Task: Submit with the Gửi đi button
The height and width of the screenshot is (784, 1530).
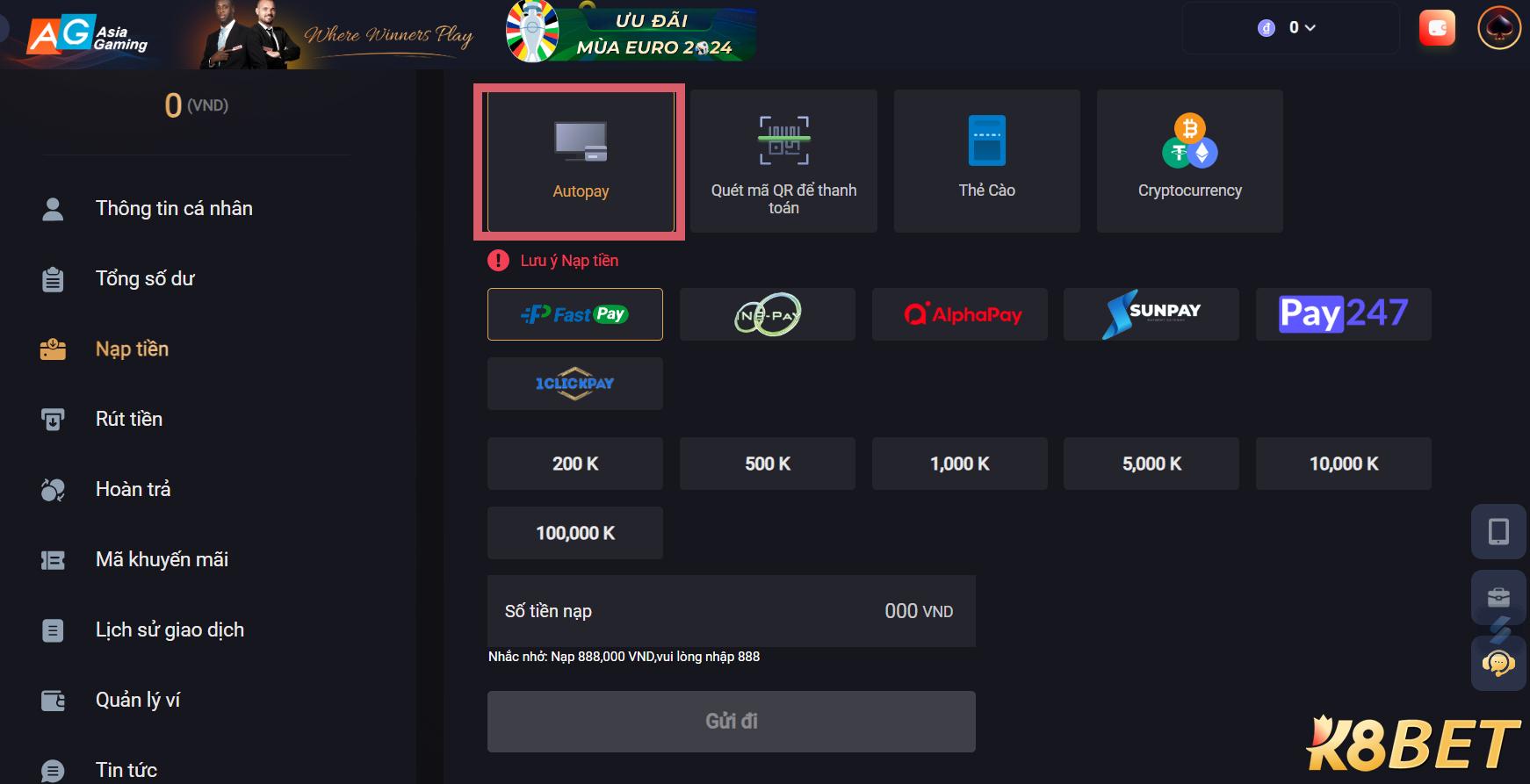Action: click(x=732, y=722)
